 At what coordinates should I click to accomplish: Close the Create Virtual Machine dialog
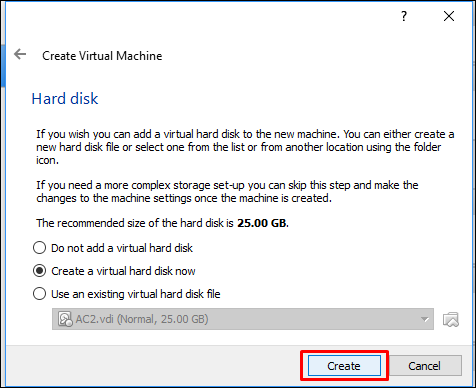coord(449,16)
